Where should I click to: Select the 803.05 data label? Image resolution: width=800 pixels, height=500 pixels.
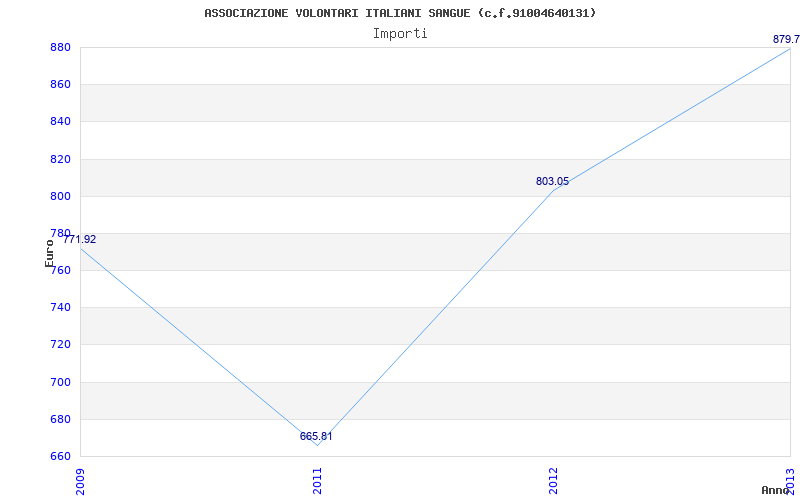coord(552,181)
